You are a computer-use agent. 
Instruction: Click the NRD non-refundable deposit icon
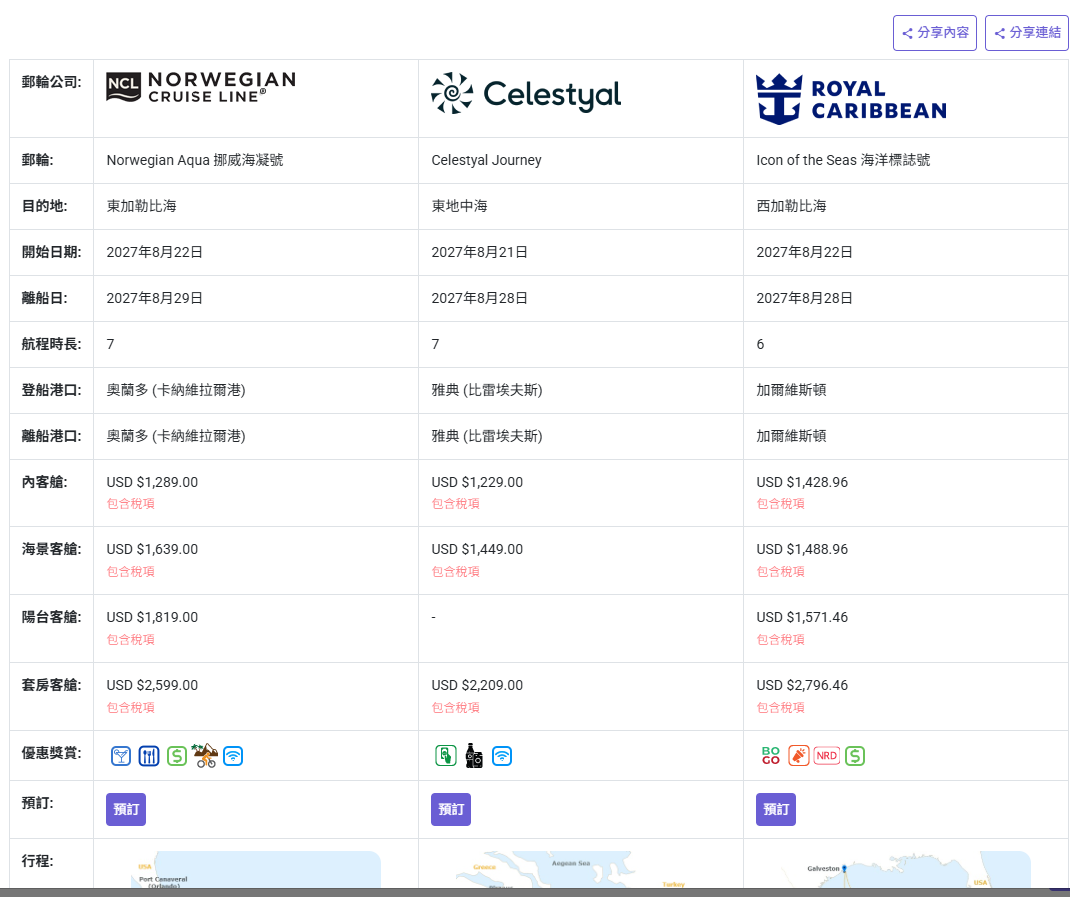[827, 756]
